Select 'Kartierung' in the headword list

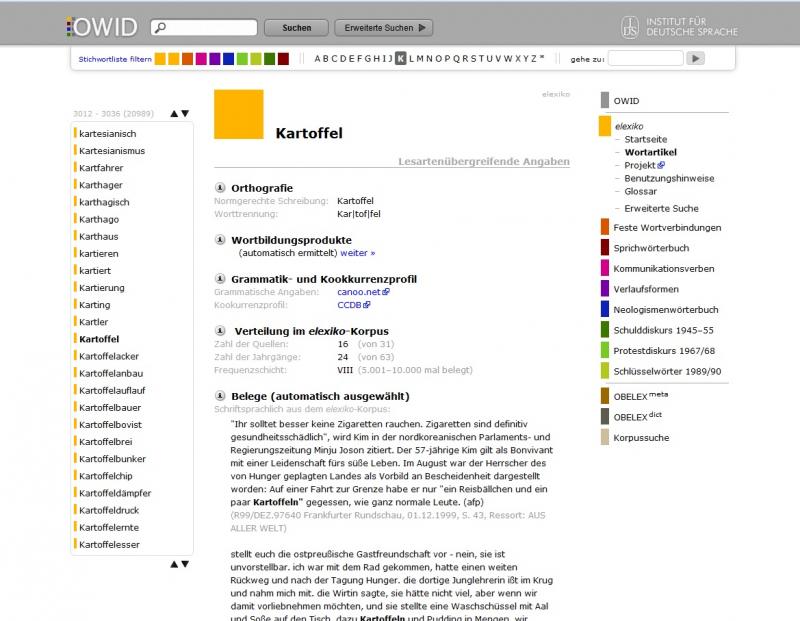click(x=102, y=288)
